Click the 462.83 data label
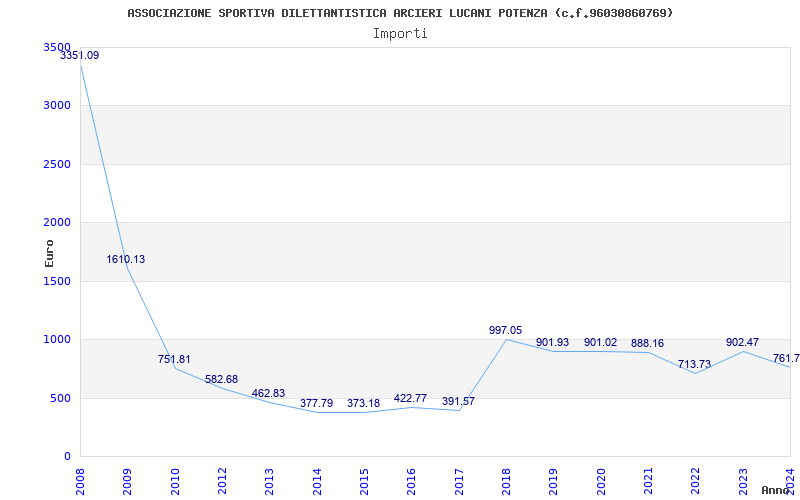 (x=268, y=393)
